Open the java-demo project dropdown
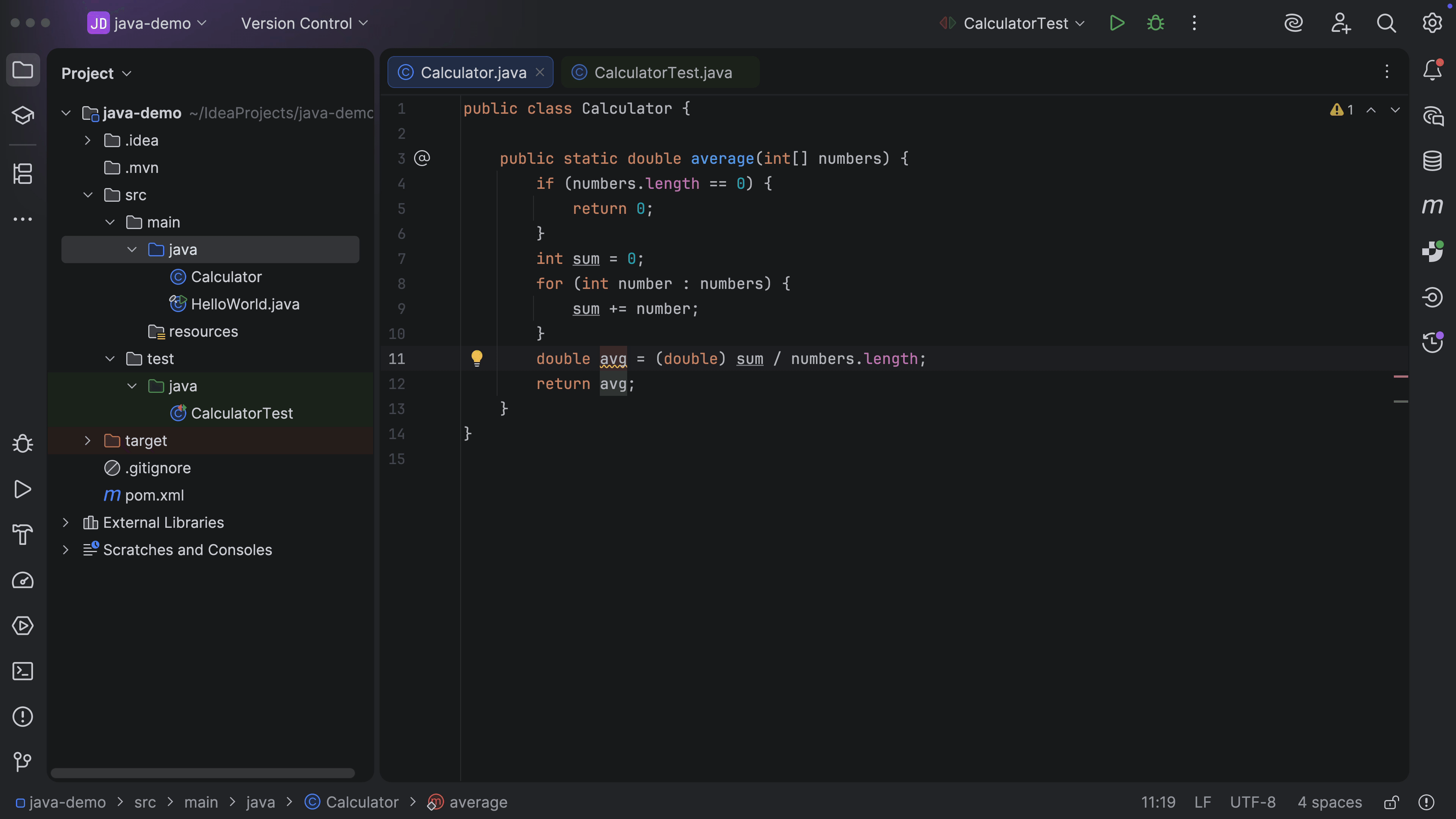 [152, 23]
